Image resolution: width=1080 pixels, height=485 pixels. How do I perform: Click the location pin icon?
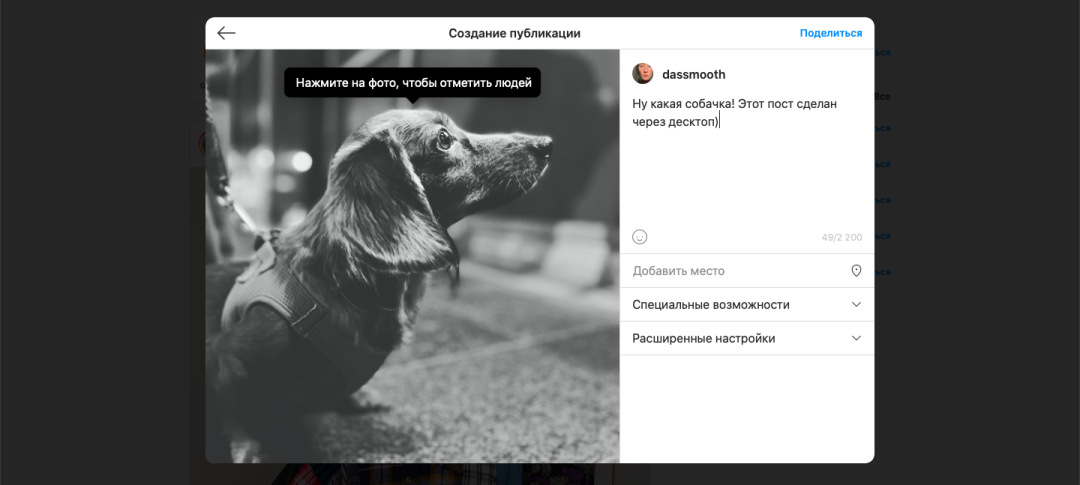tap(856, 271)
